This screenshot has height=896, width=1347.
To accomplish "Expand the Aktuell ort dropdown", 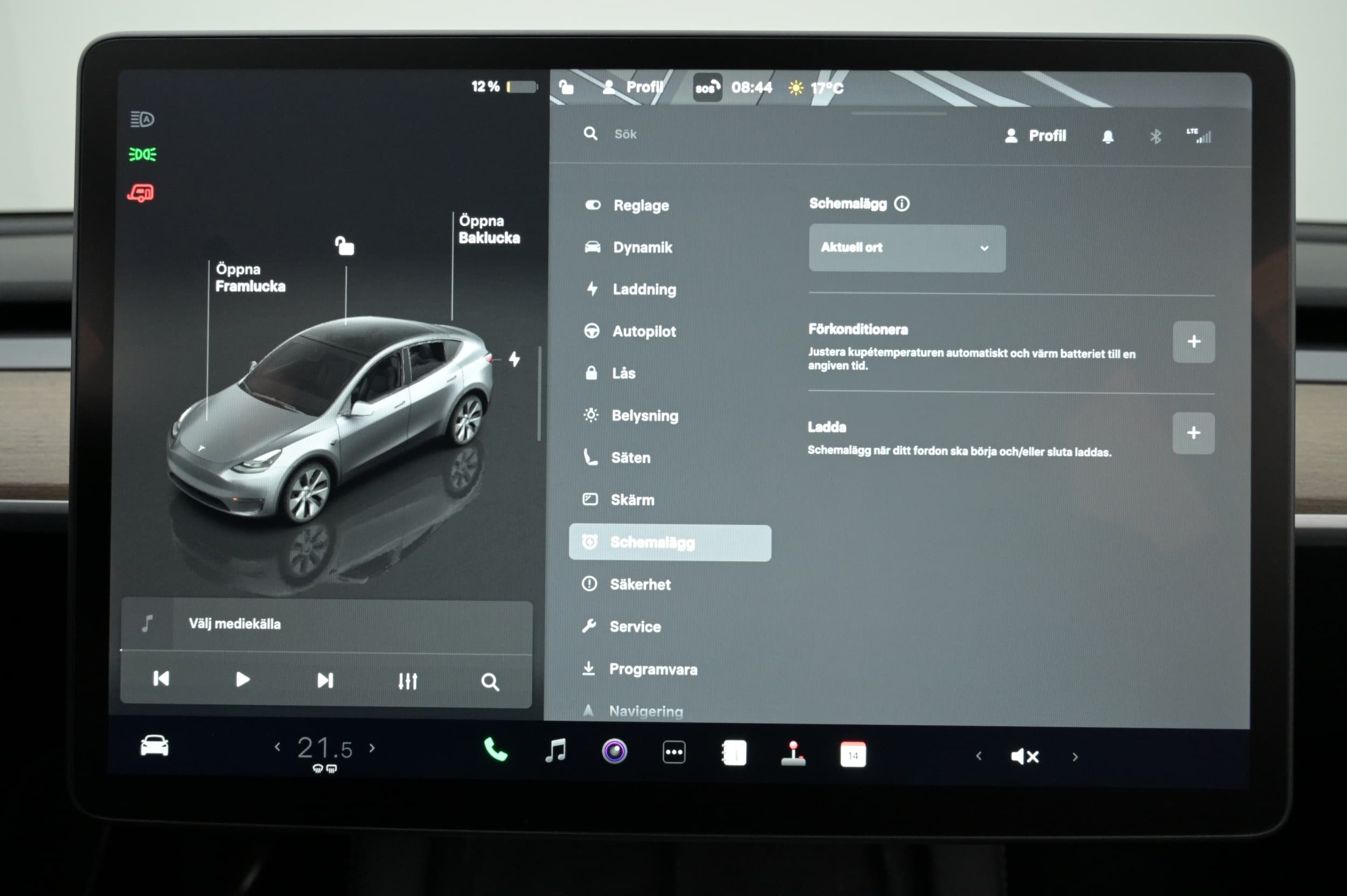I will point(906,248).
